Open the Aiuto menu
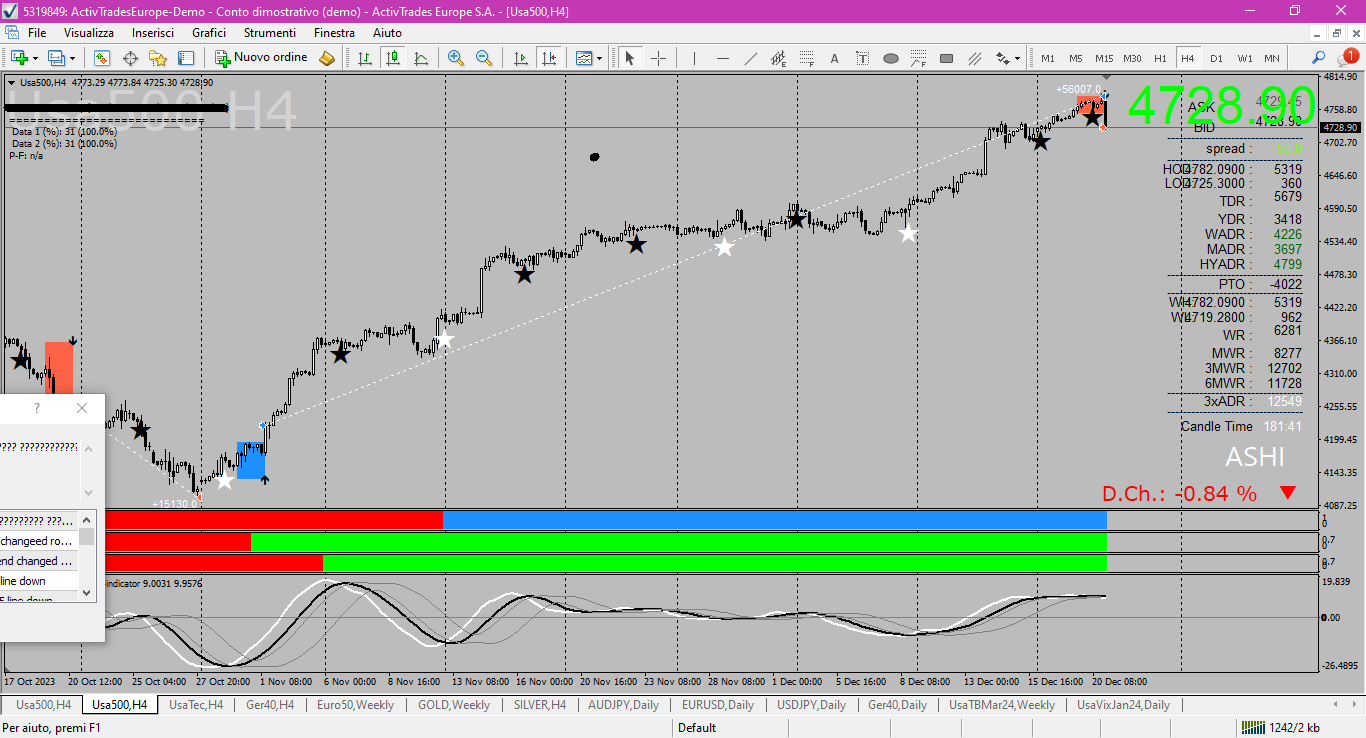Screen dimensions: 1366x738 (387, 33)
